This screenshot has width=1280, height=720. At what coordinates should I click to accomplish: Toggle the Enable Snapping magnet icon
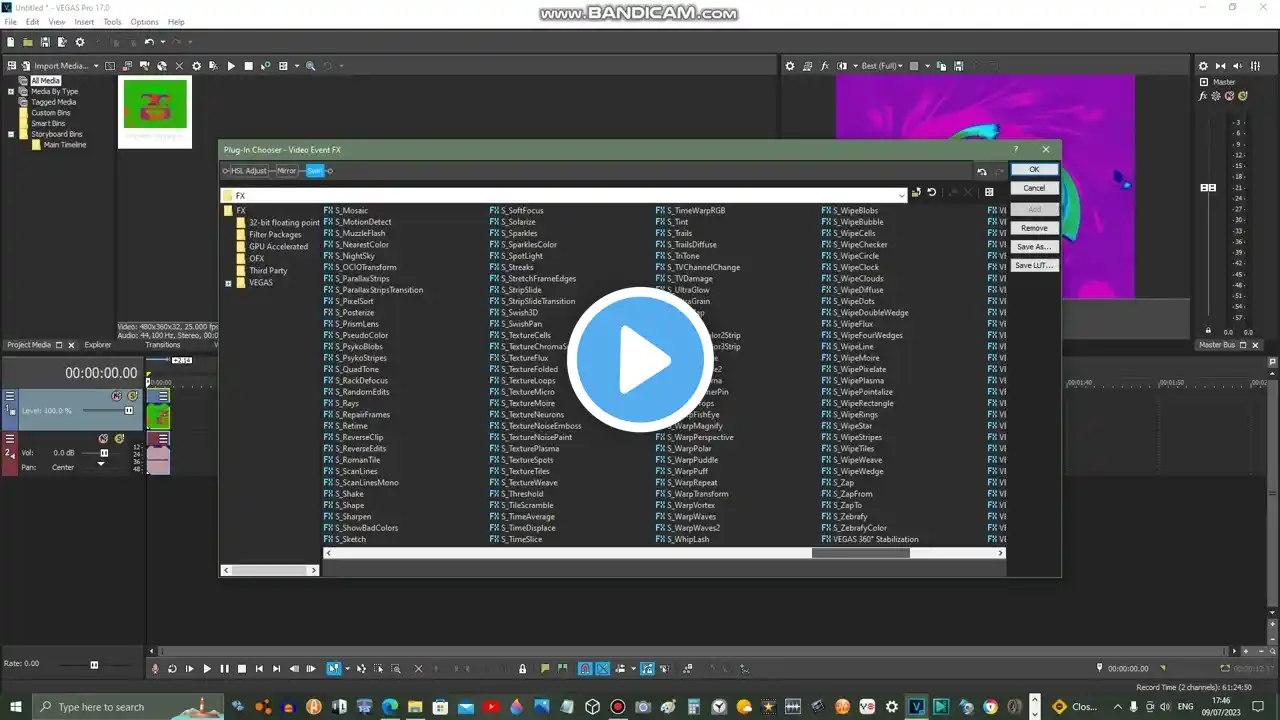[585, 669]
